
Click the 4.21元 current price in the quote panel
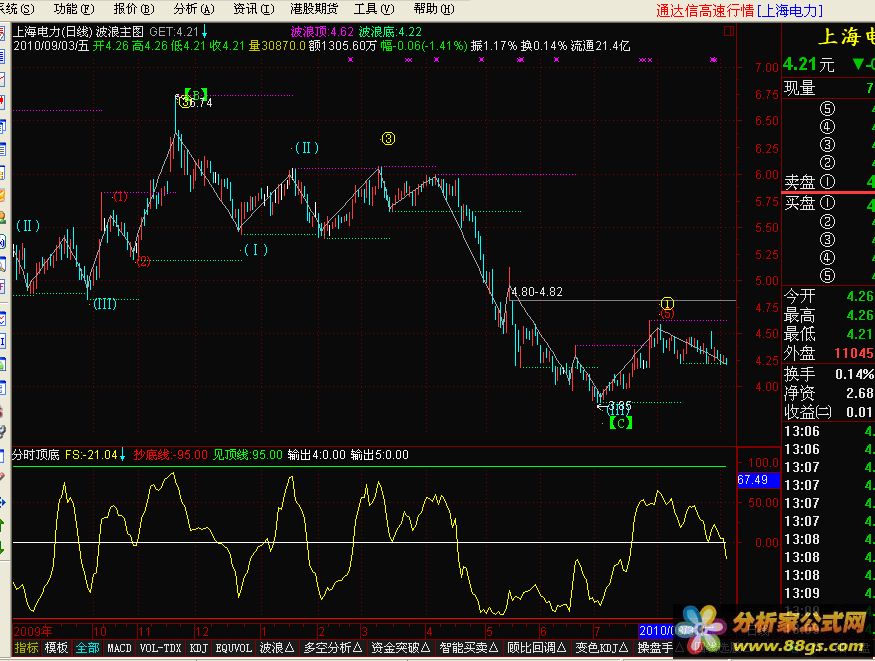click(809, 65)
